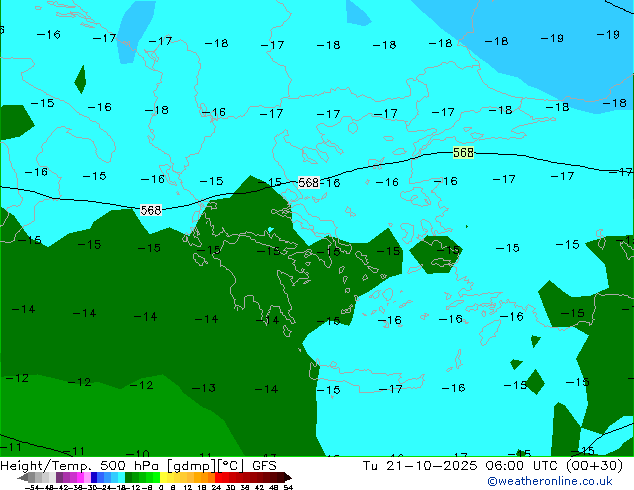Click the yellow-highlighted 568 contour label

click(x=463, y=152)
